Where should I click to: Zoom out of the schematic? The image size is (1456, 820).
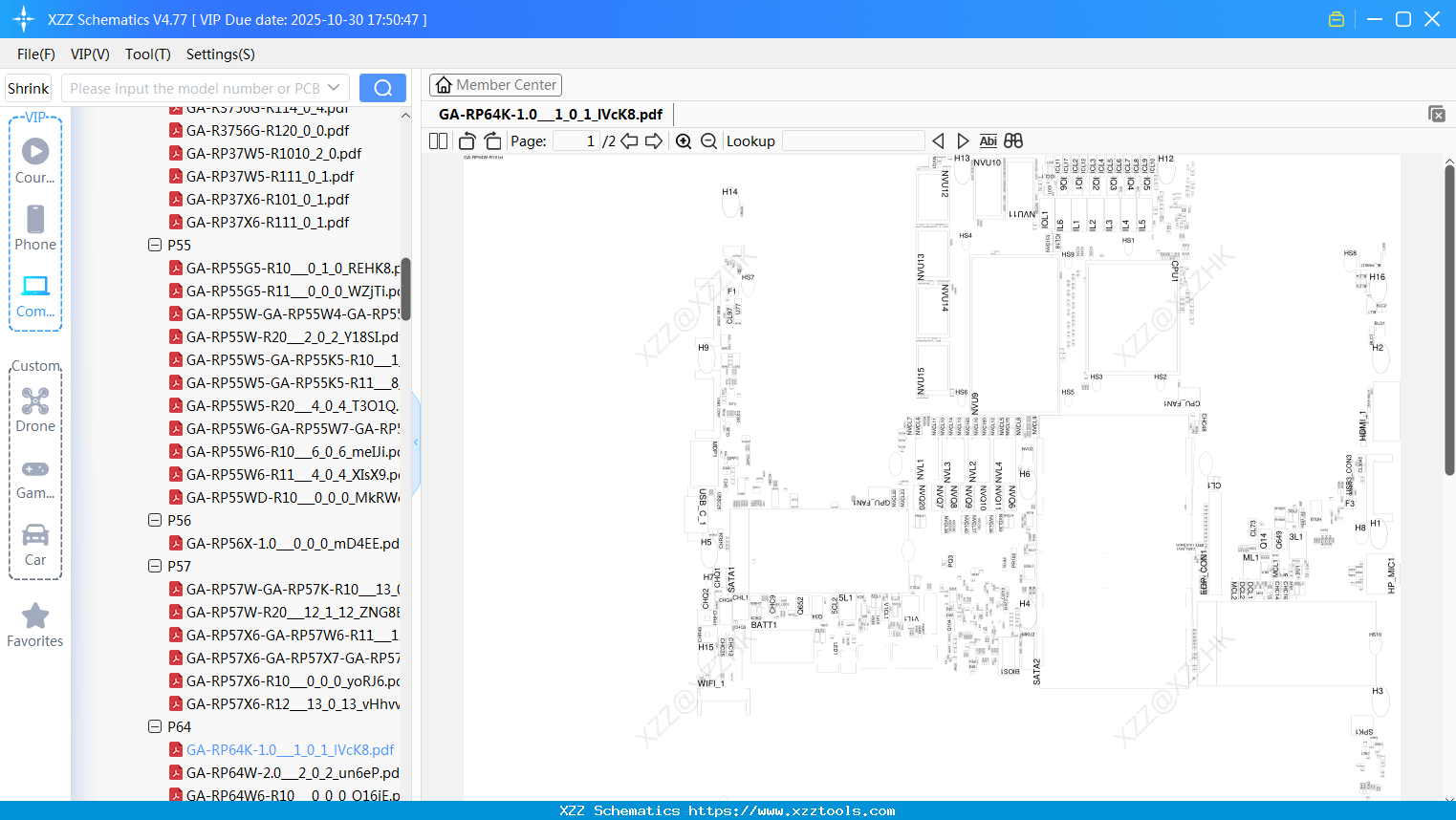coord(708,140)
